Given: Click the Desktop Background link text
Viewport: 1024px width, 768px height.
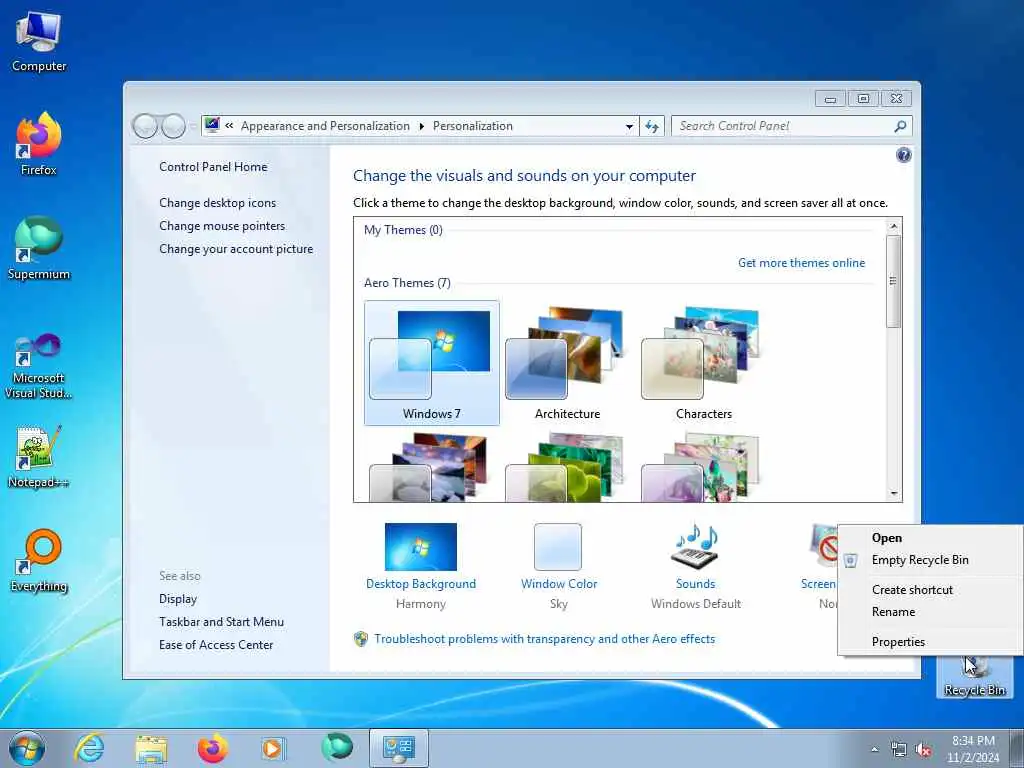Looking at the screenshot, I should tap(421, 584).
